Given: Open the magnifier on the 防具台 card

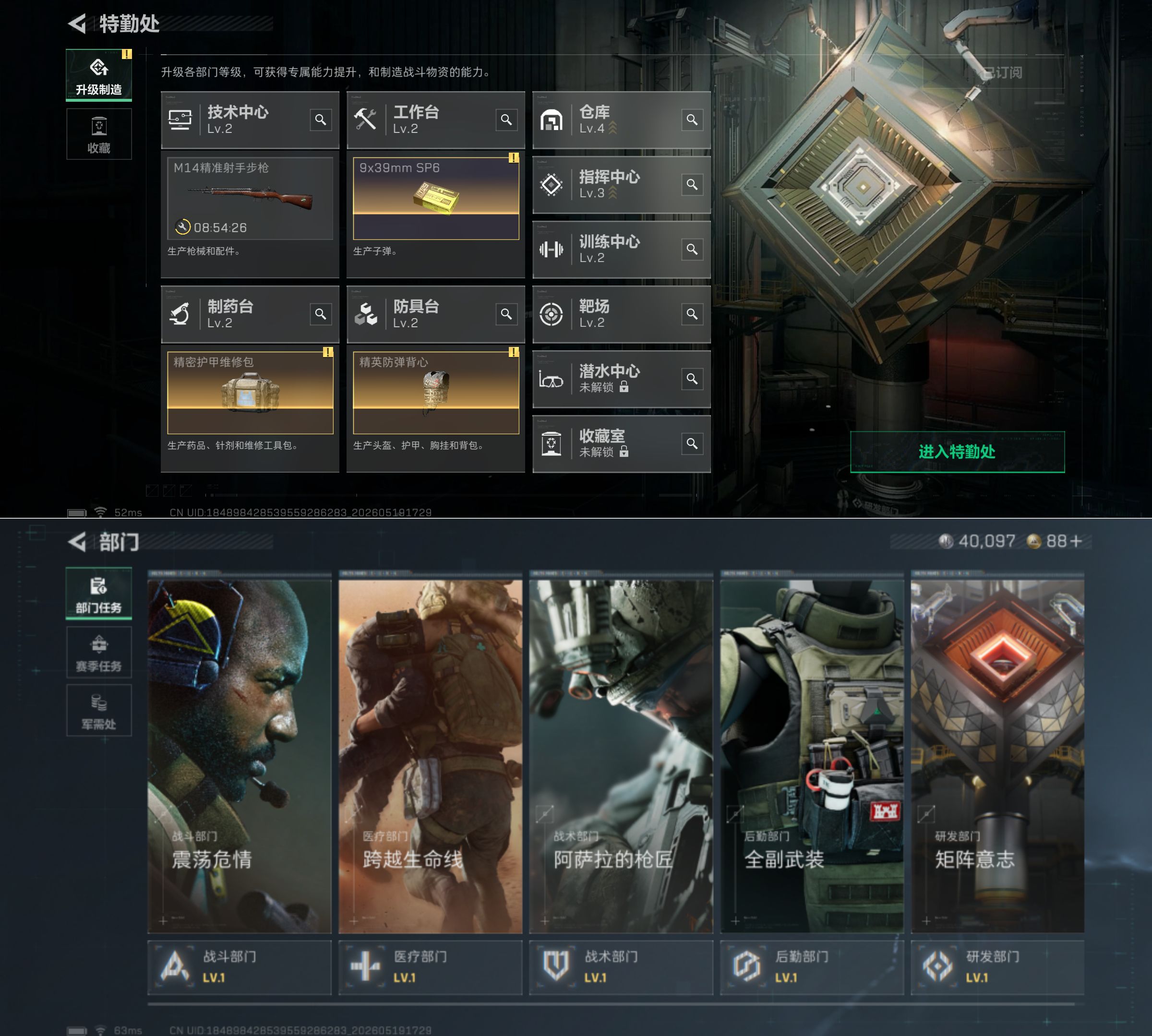Looking at the screenshot, I should pyautogui.click(x=506, y=314).
